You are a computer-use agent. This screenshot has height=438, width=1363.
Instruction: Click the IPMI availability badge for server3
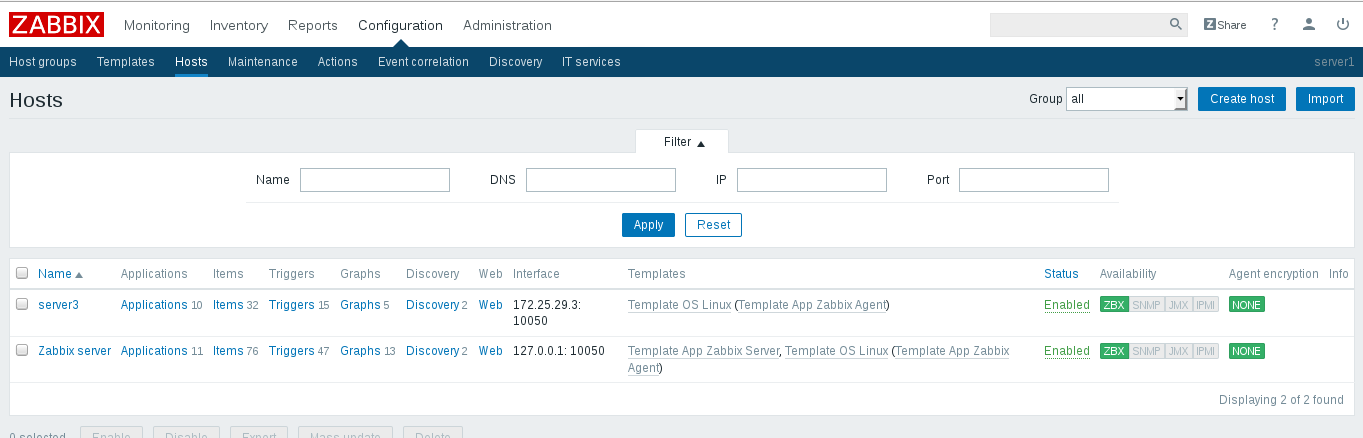tap(1206, 305)
